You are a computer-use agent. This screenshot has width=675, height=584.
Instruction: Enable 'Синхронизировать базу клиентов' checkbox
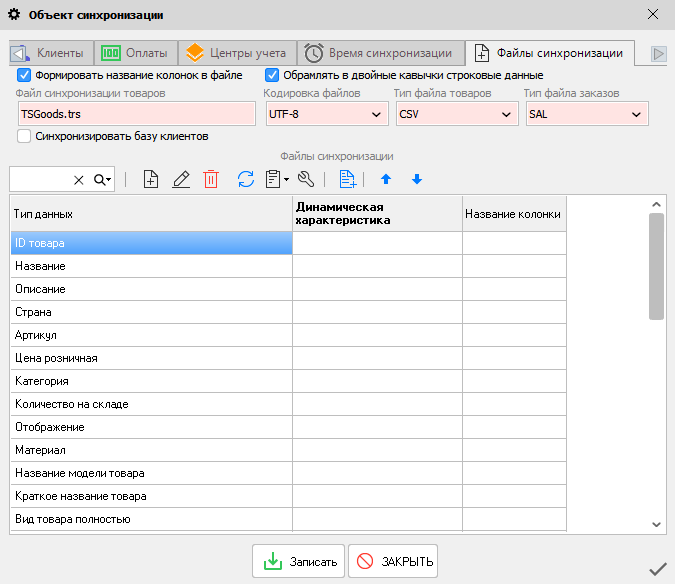click(24, 136)
